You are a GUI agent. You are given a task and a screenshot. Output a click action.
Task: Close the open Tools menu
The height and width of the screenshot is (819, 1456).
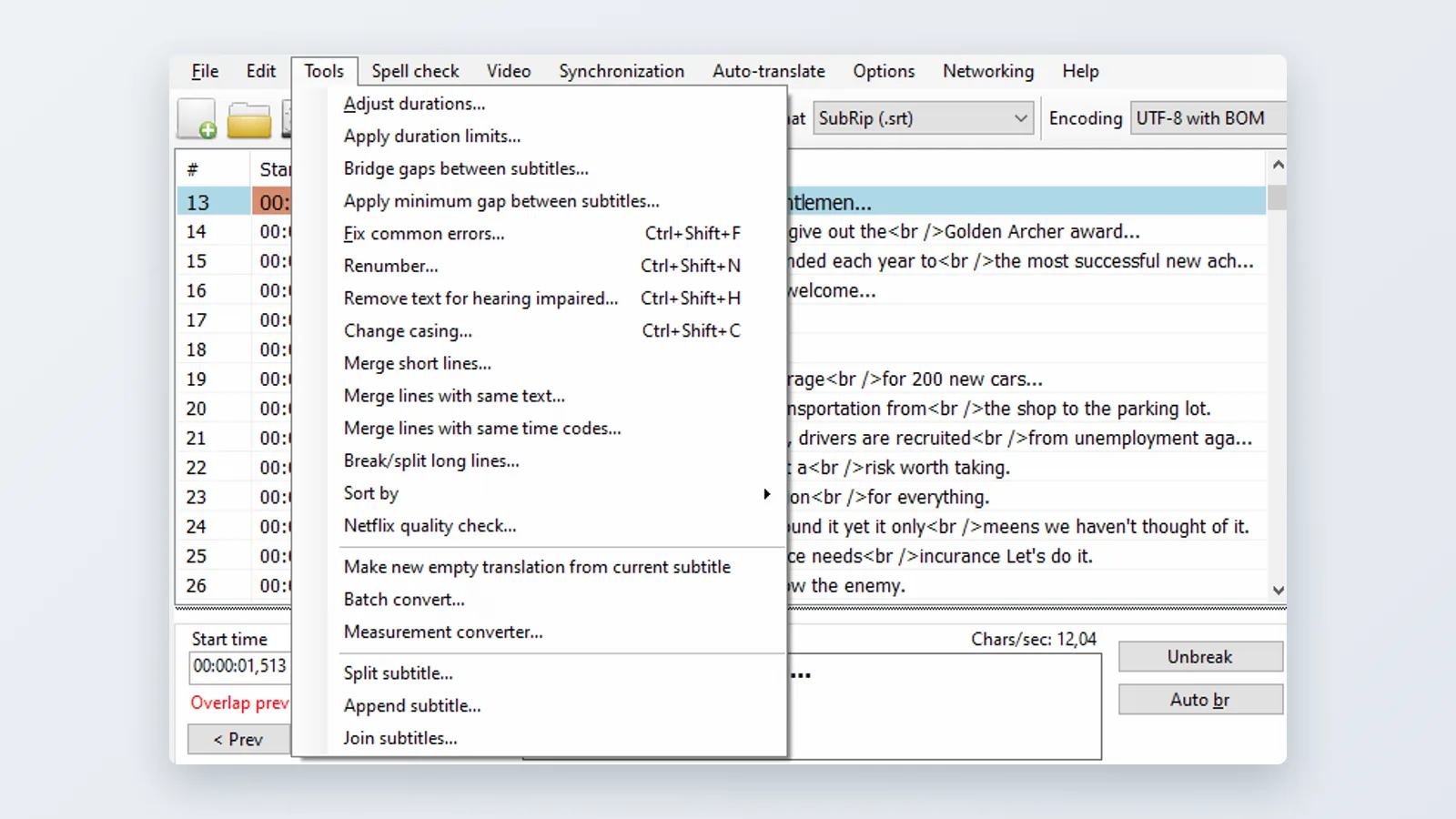pos(324,71)
